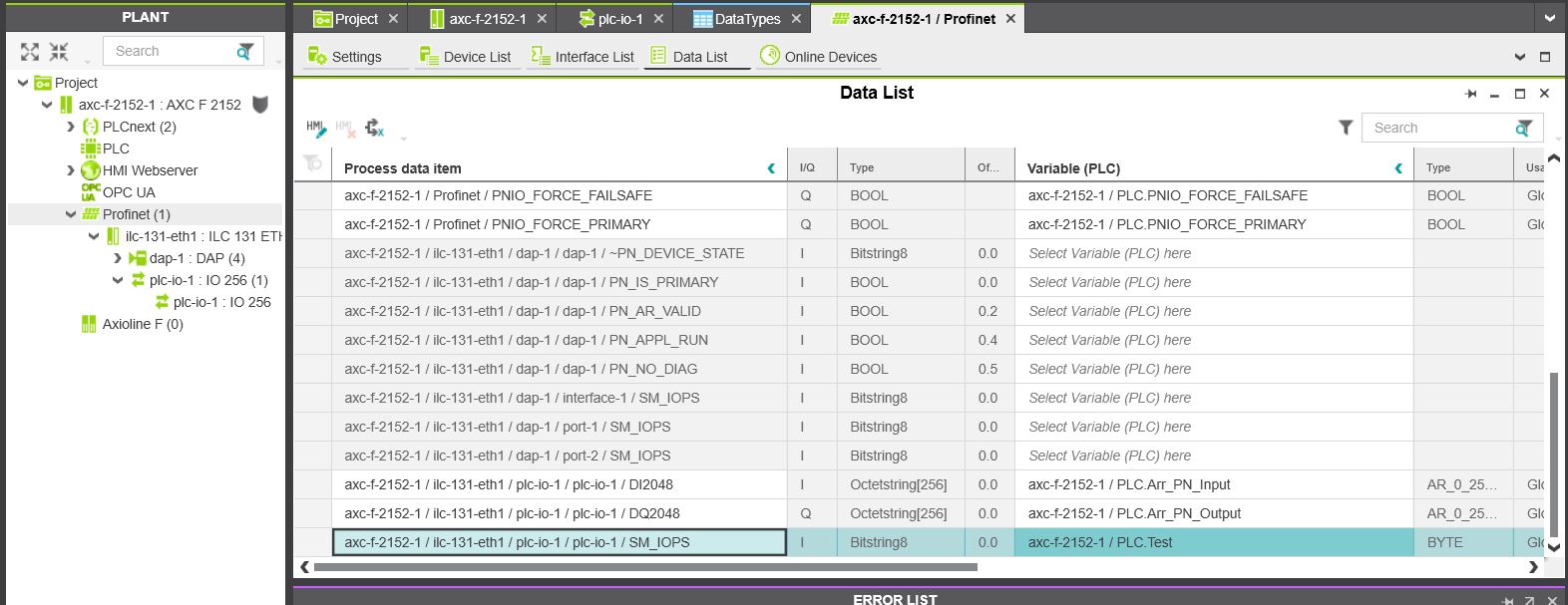Close the DataTypes tab
The height and width of the screenshot is (605, 1568).
(x=796, y=18)
